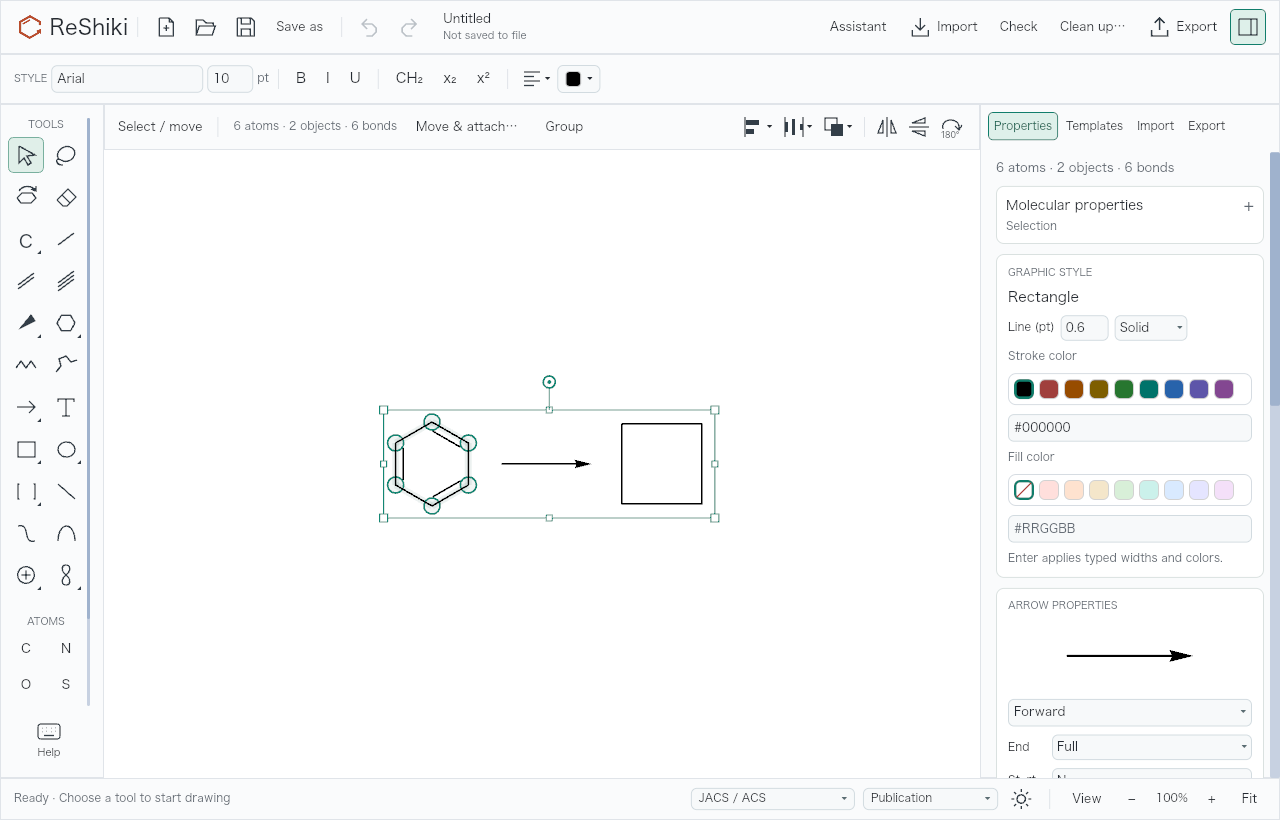Toggle the light/dark theme icon
The width and height of the screenshot is (1280, 820).
click(x=1021, y=798)
